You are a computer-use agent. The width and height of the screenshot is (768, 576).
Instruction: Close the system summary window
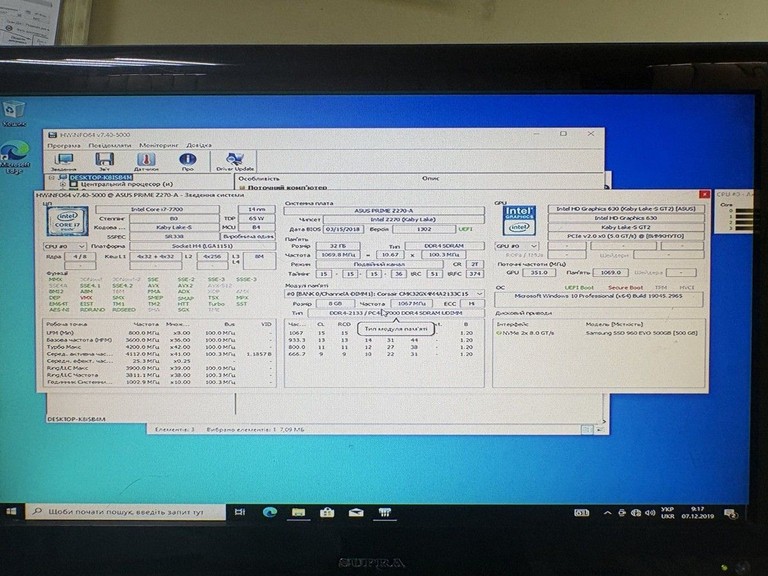(x=704, y=195)
